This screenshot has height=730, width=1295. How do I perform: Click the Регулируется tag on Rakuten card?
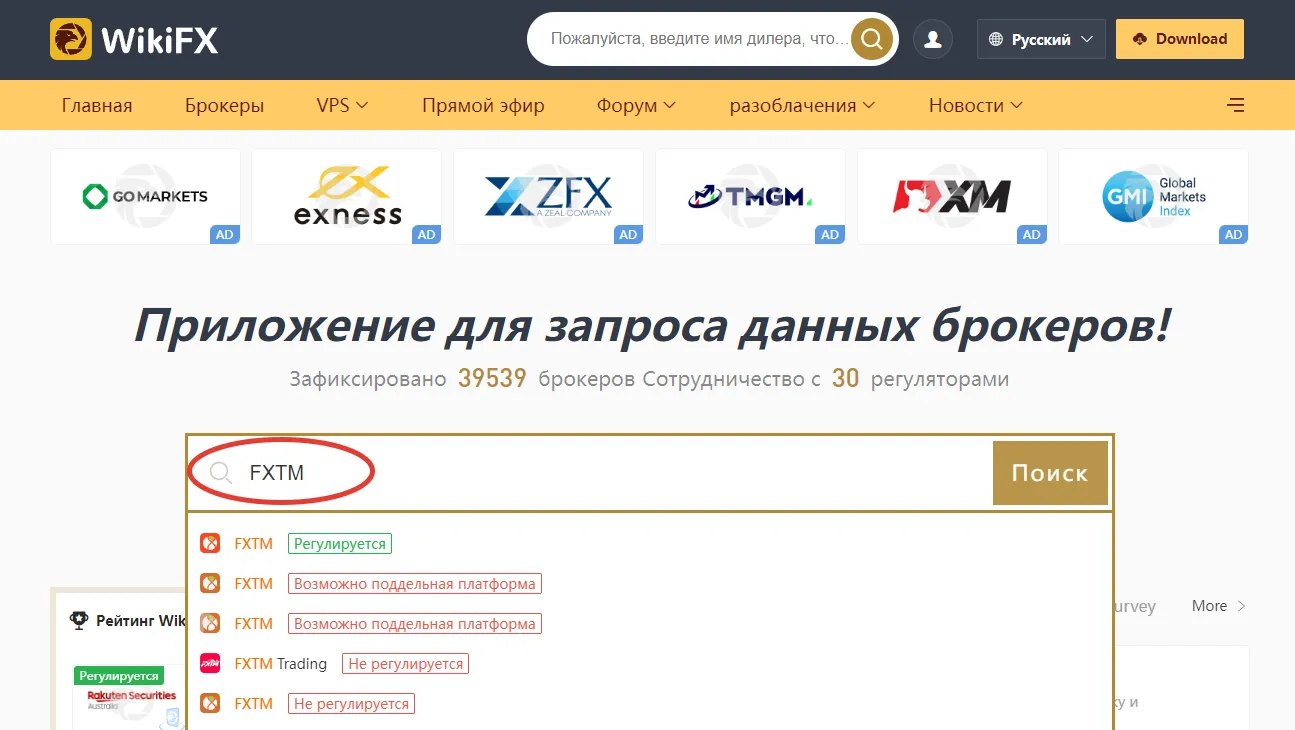118,676
